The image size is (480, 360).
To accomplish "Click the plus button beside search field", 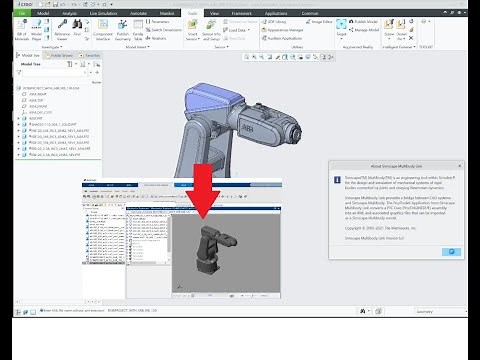I will coord(97,72).
